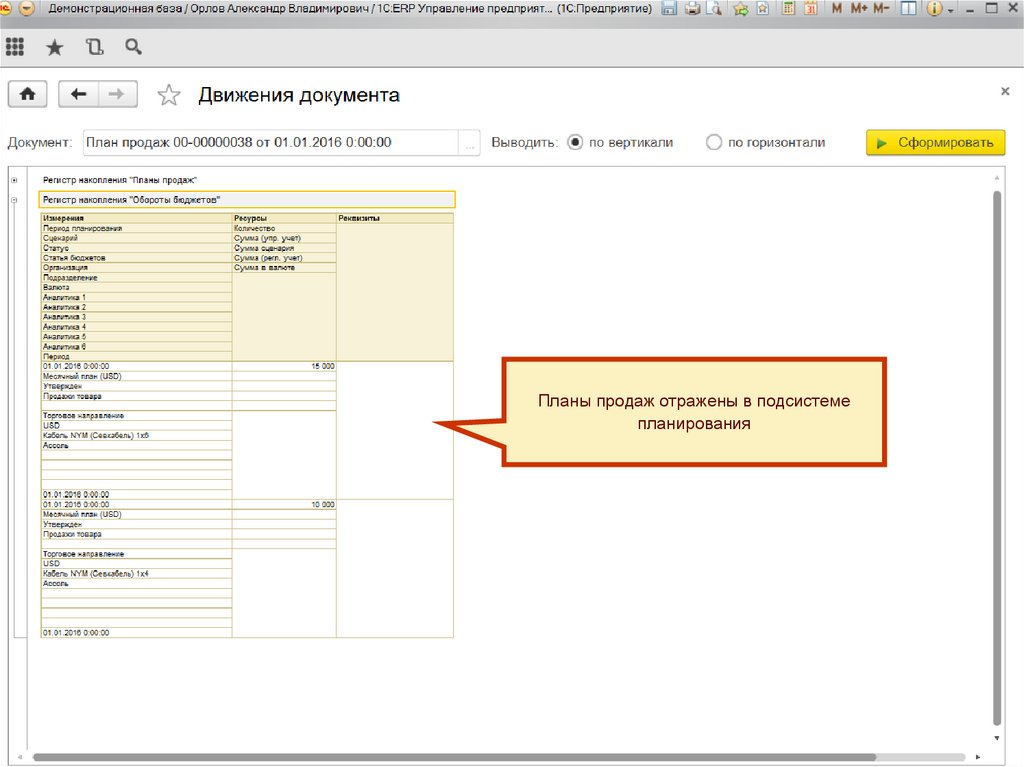
Task: Select the по вертикали radio option
Action: click(x=575, y=142)
